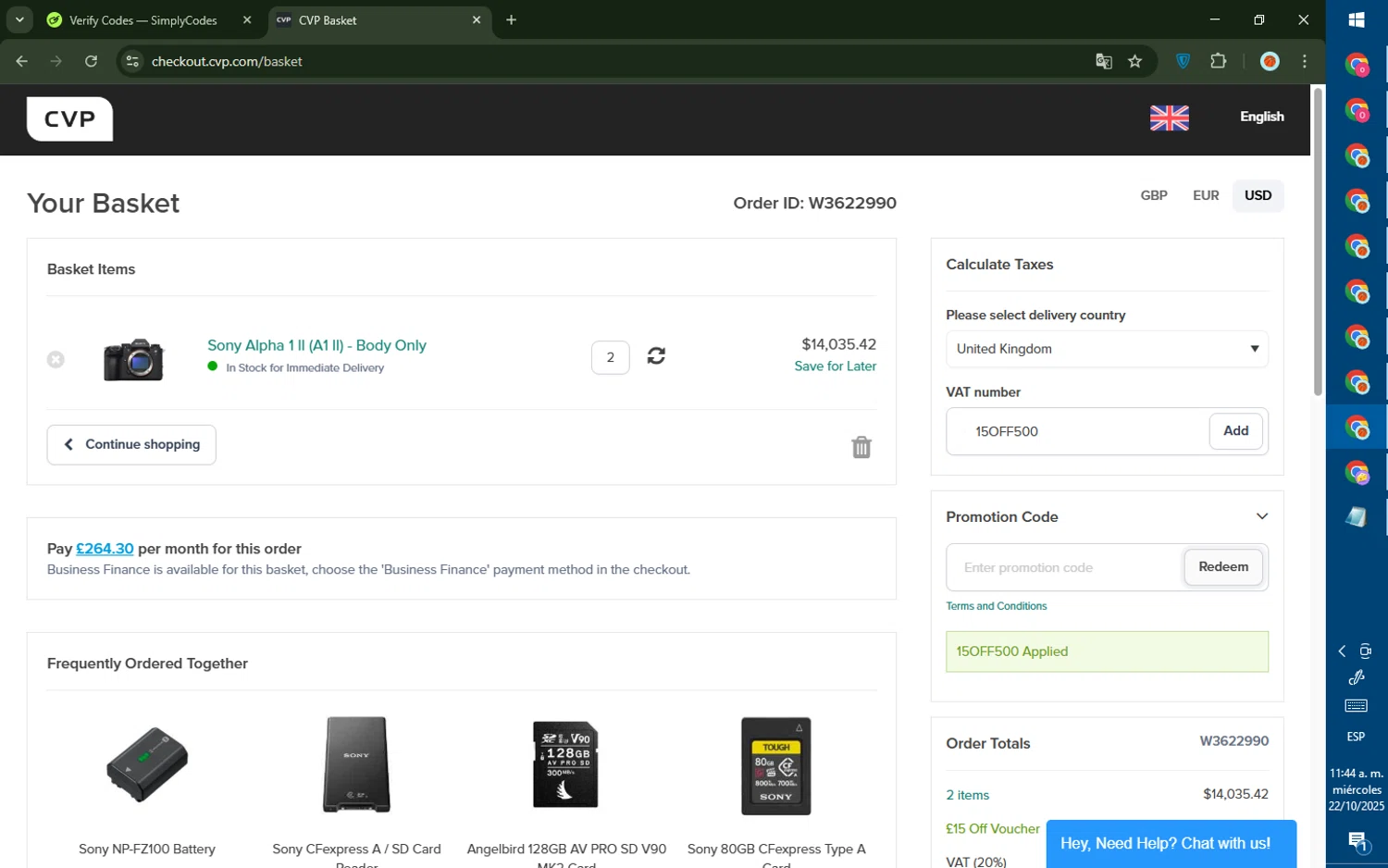Open the notebook app in the taskbar

pos(1357,517)
